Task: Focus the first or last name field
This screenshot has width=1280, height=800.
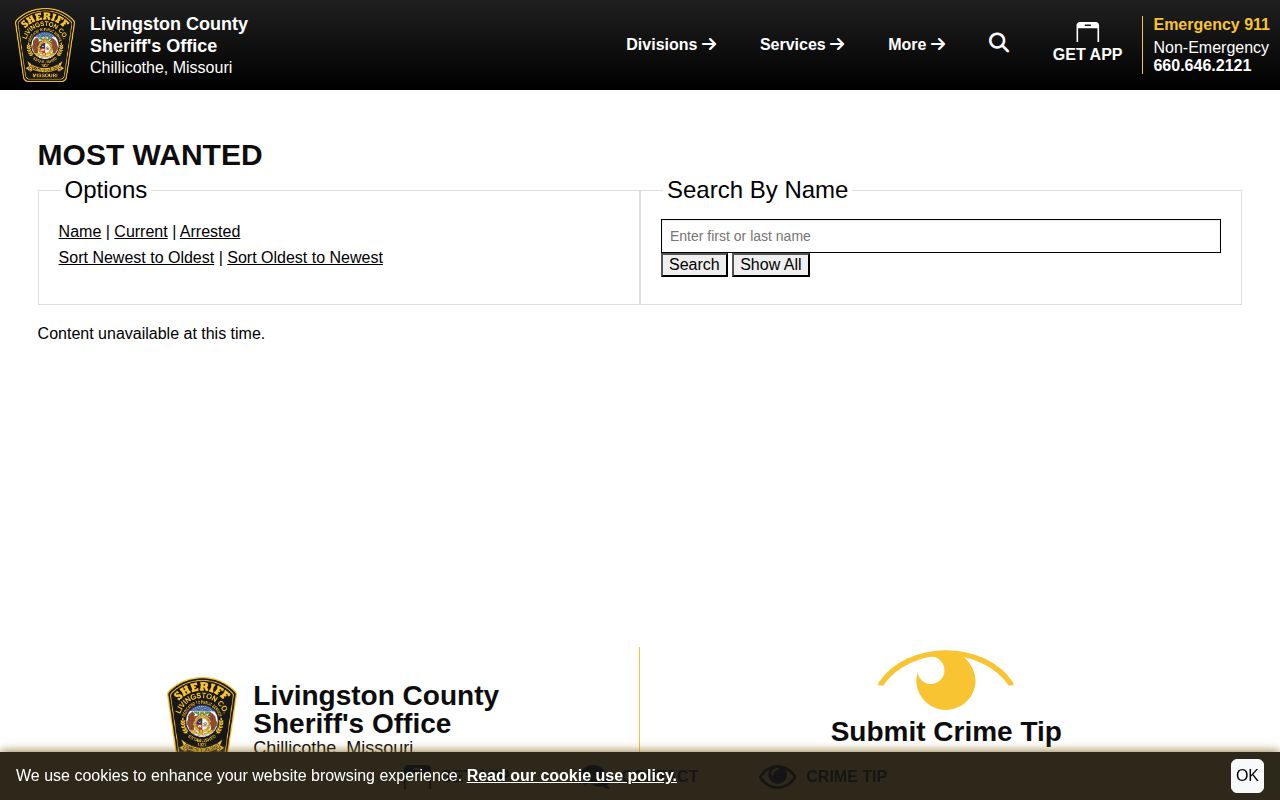Action: 941,236
